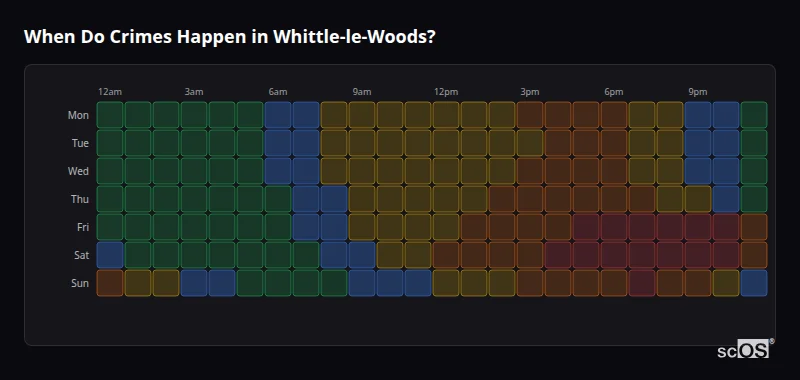Click the 6am column header
Screen dimensions: 800x380
[278, 92]
